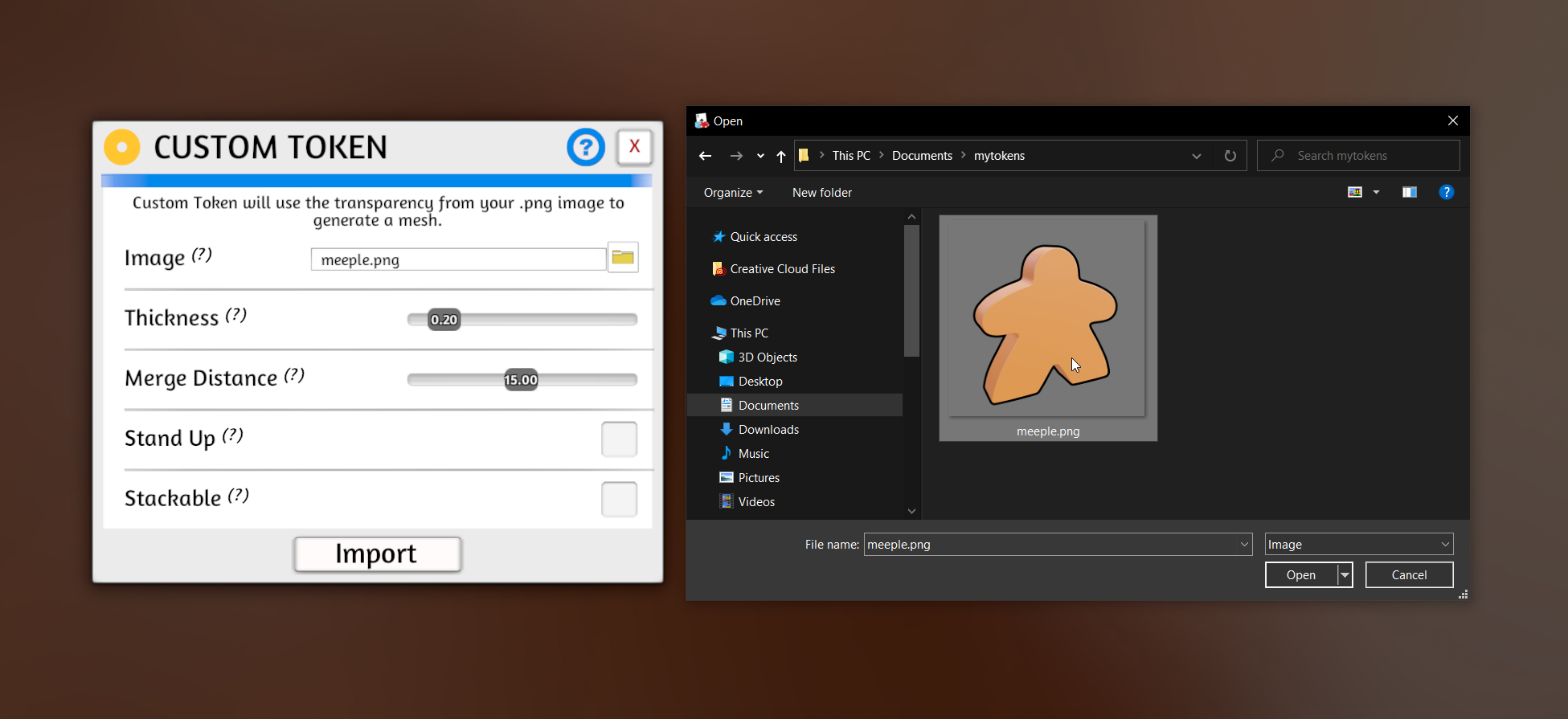Expand the Open button's split dropdown arrow

point(1345,575)
